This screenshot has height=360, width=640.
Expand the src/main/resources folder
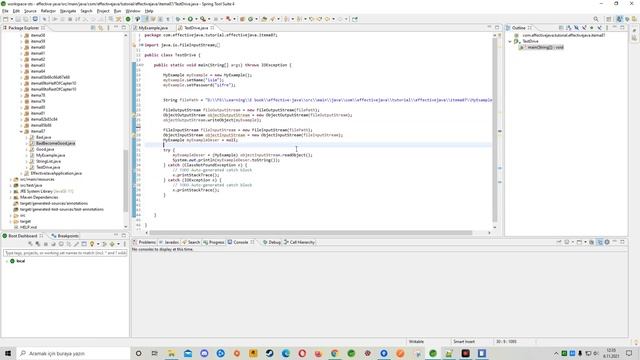tap(11, 179)
